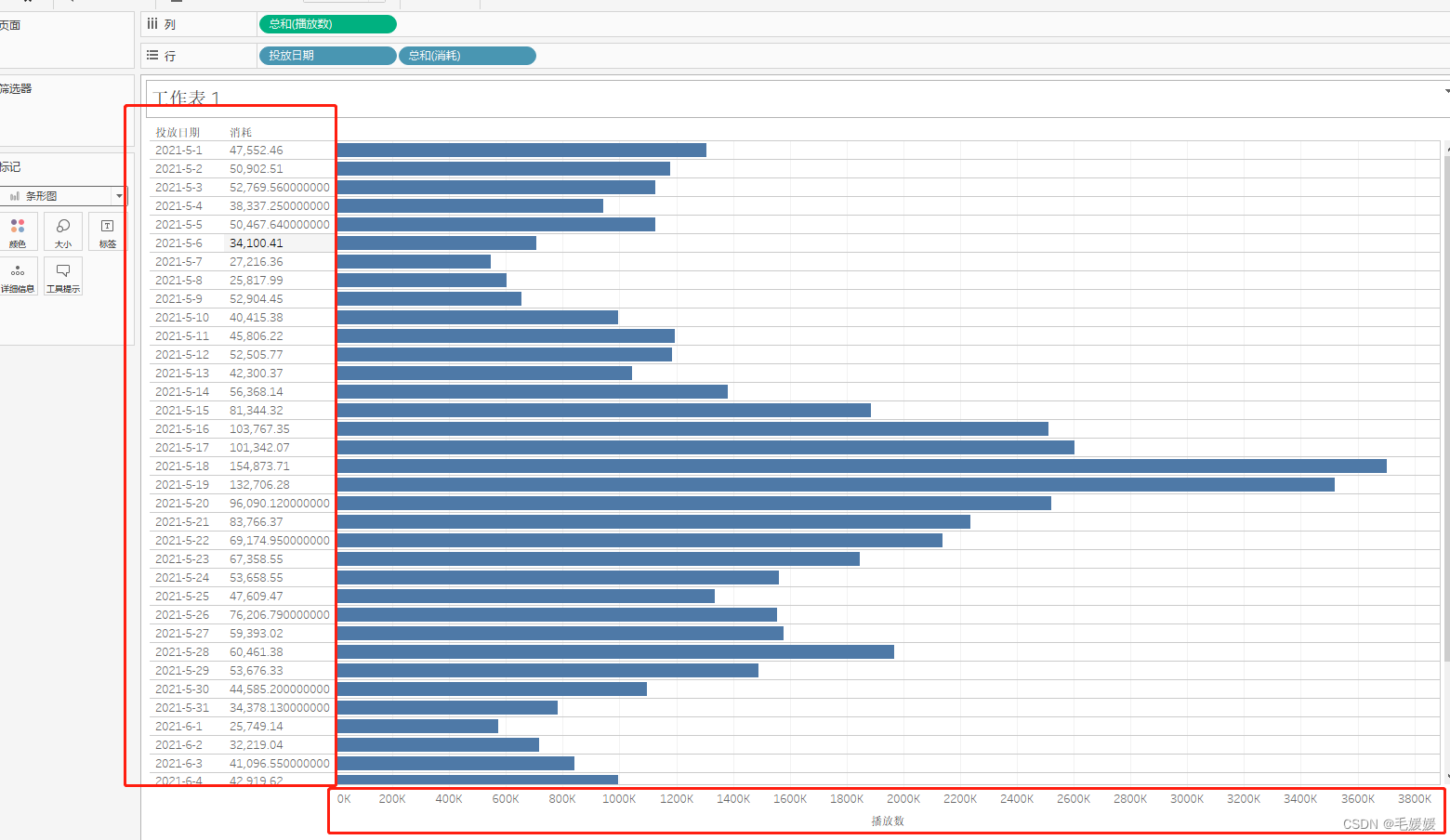Select the value 45,806.22
Viewport: 1450px width, 840px height.
(257, 335)
